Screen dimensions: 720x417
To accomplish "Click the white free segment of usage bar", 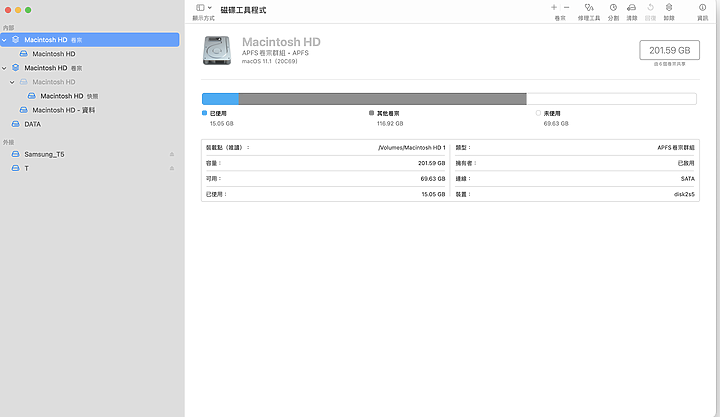I will pyautogui.click(x=611, y=99).
